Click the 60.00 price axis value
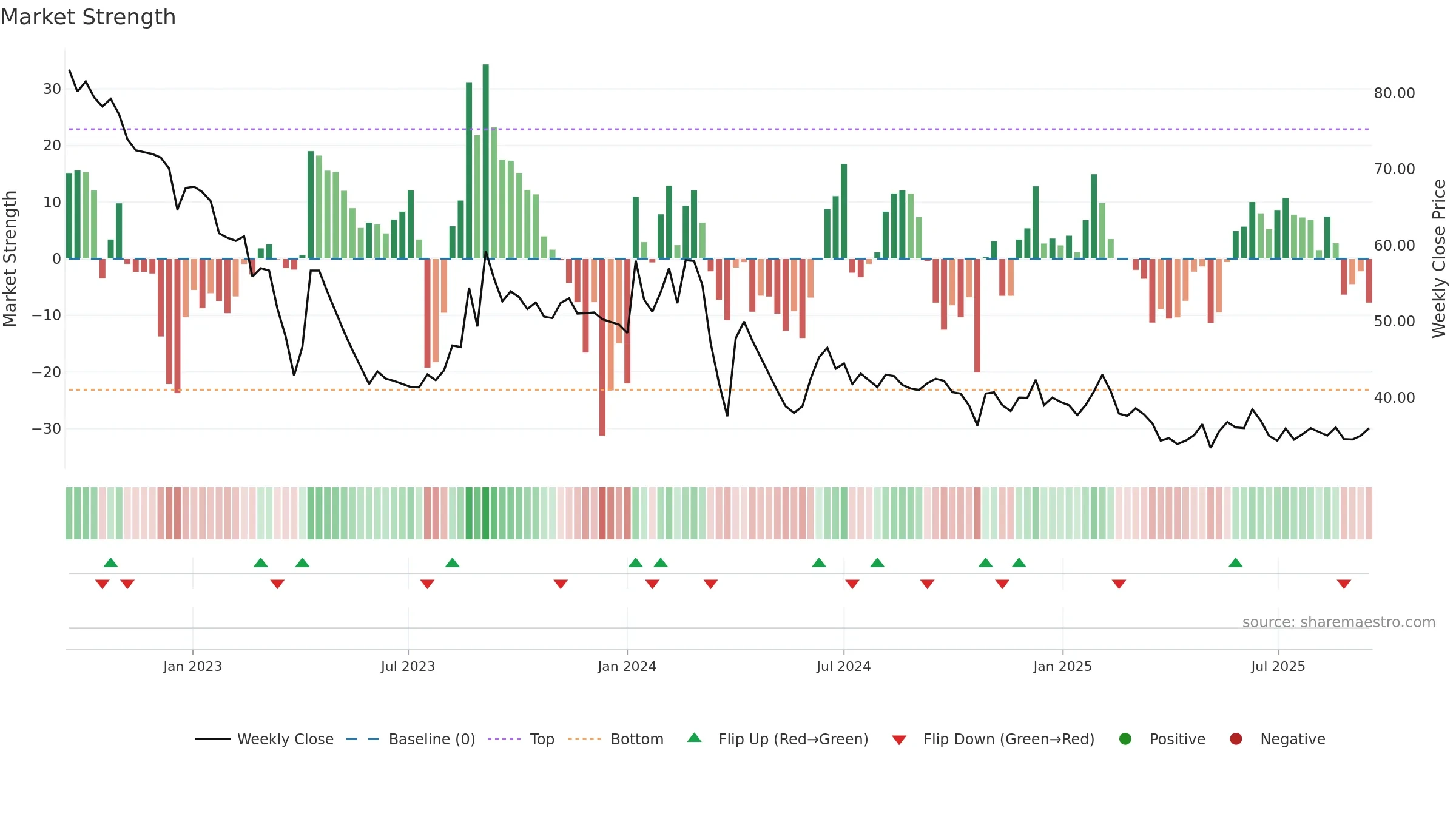Image resolution: width=1456 pixels, height=819 pixels. tap(1394, 245)
